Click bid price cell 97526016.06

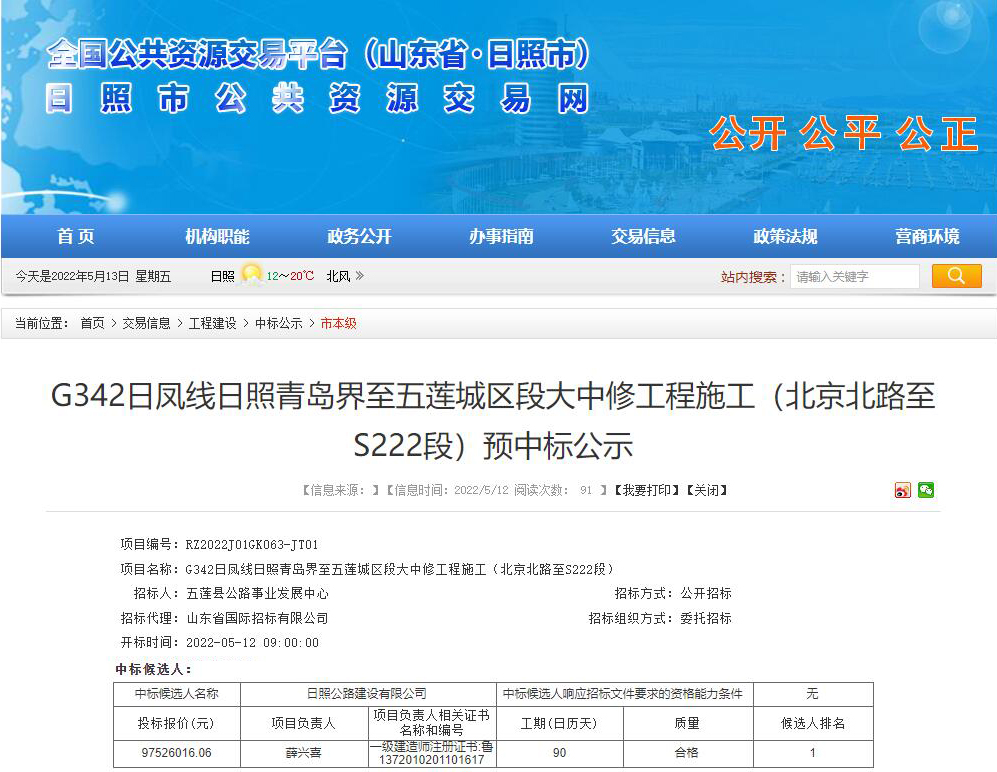point(176,753)
